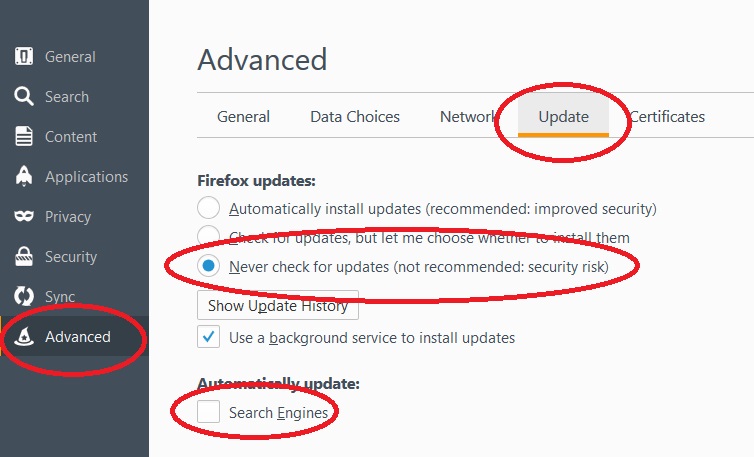
Task: Click the Sync arrows icon
Action: [x=24, y=297]
